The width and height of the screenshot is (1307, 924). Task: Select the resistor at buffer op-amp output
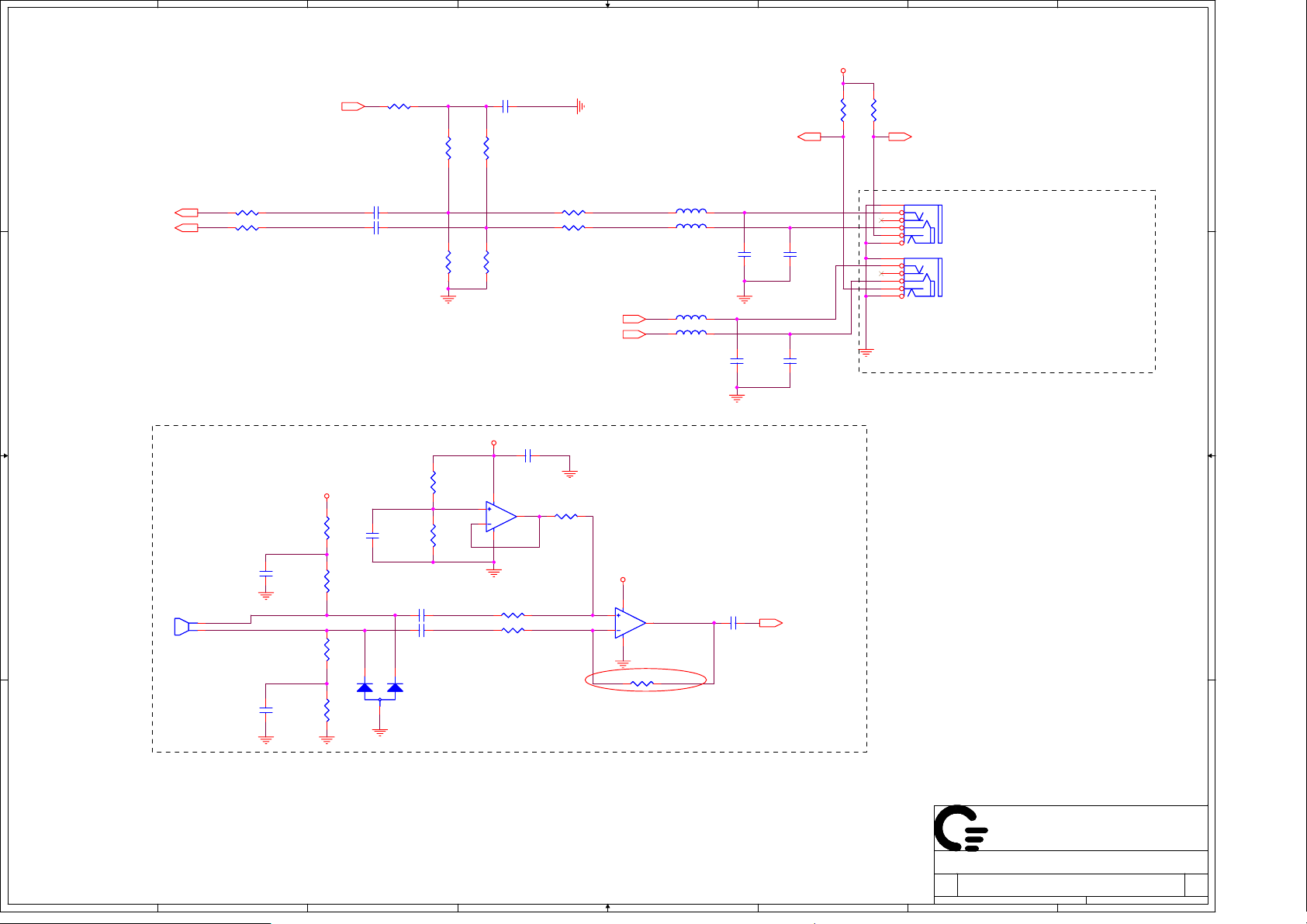(567, 517)
